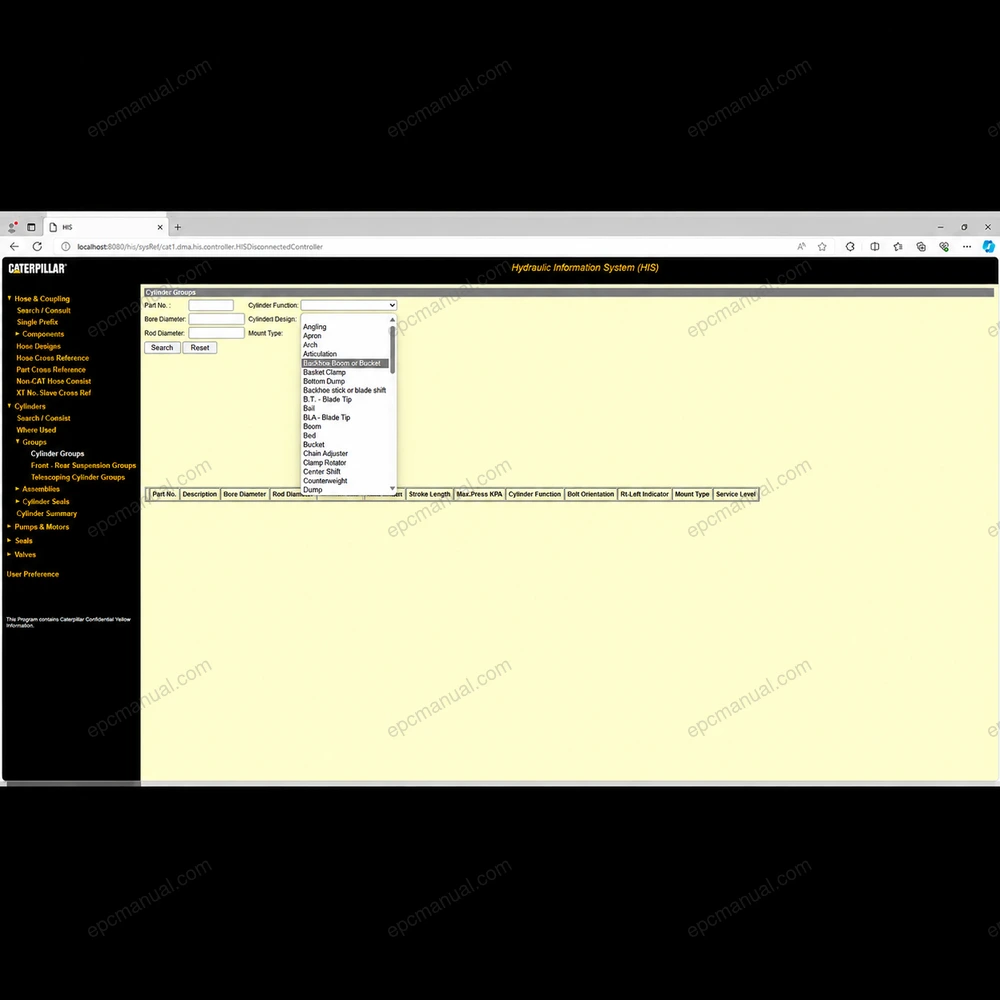The image size is (1000, 1000).
Task: Focus the Part No. input field
Action: [211, 305]
